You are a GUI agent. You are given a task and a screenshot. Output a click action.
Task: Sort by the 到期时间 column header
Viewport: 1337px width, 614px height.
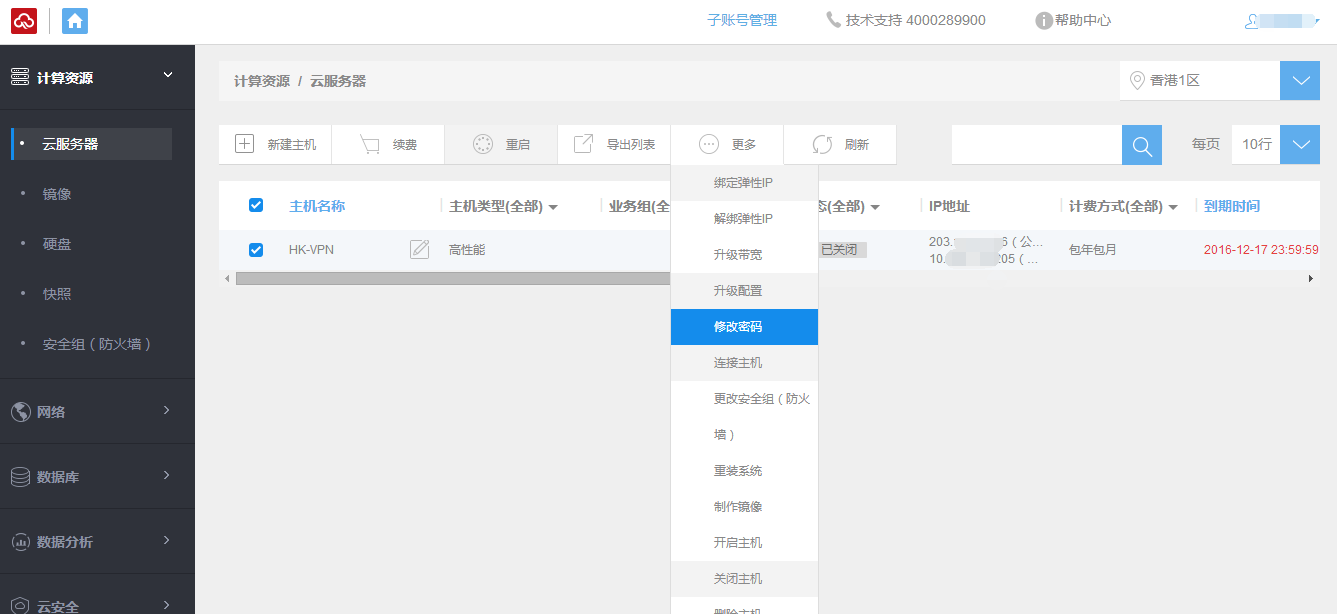click(x=1232, y=206)
